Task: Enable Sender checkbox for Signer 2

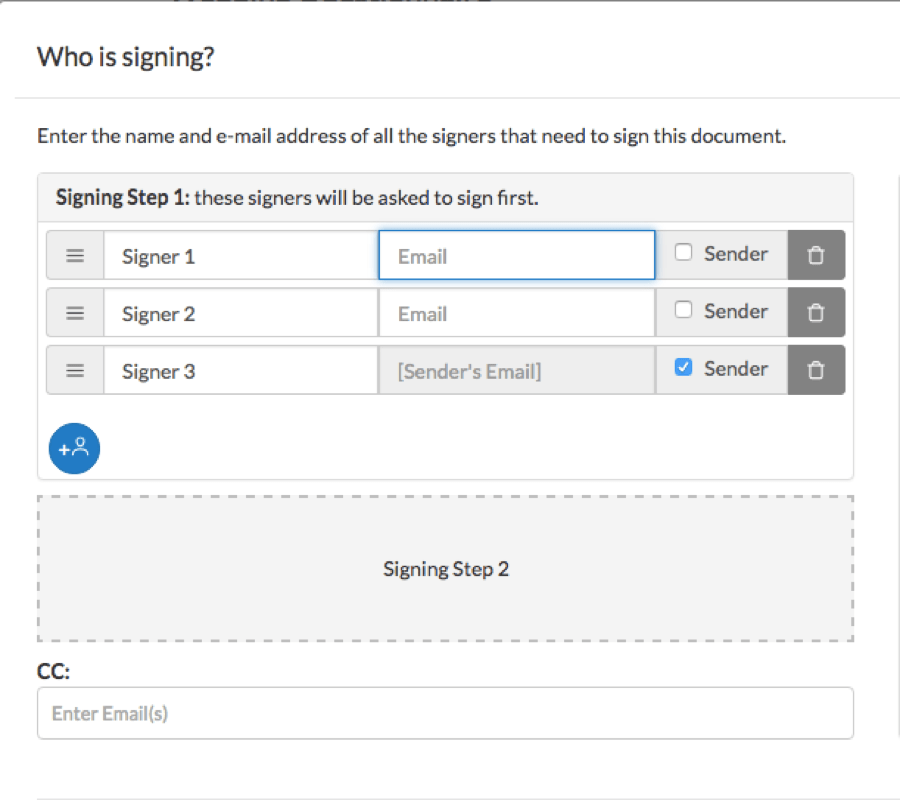Action: click(684, 310)
